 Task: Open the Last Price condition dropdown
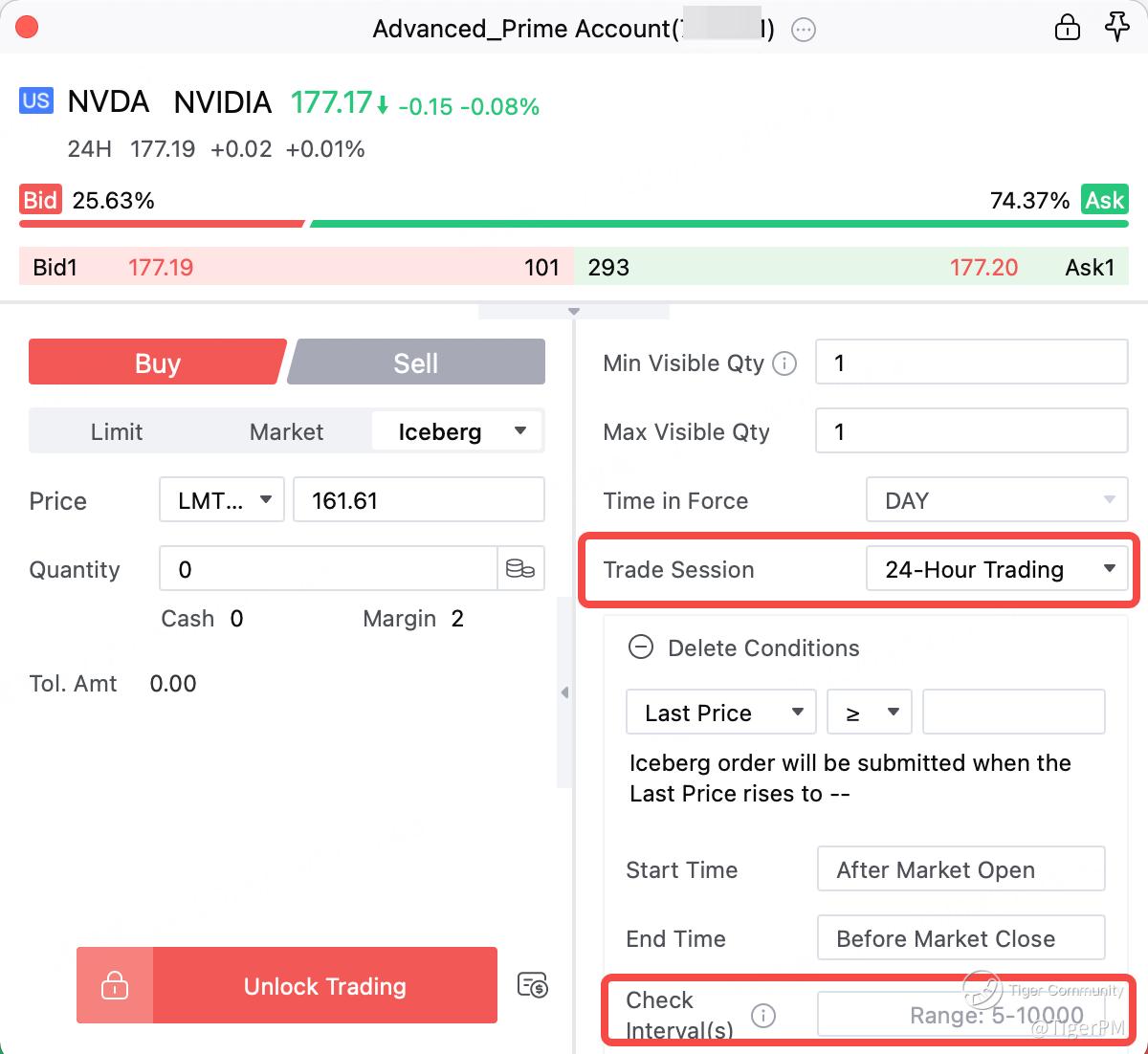coord(721,713)
